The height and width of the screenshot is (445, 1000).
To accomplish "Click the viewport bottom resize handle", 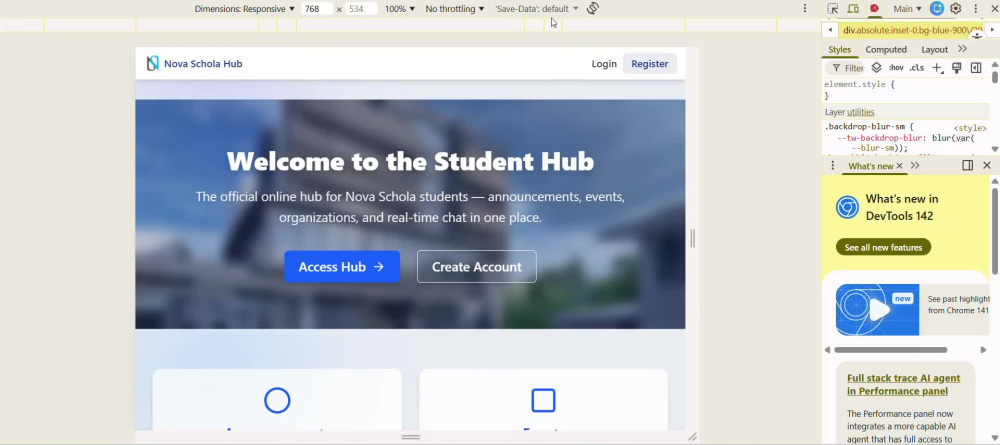I will 411,437.
